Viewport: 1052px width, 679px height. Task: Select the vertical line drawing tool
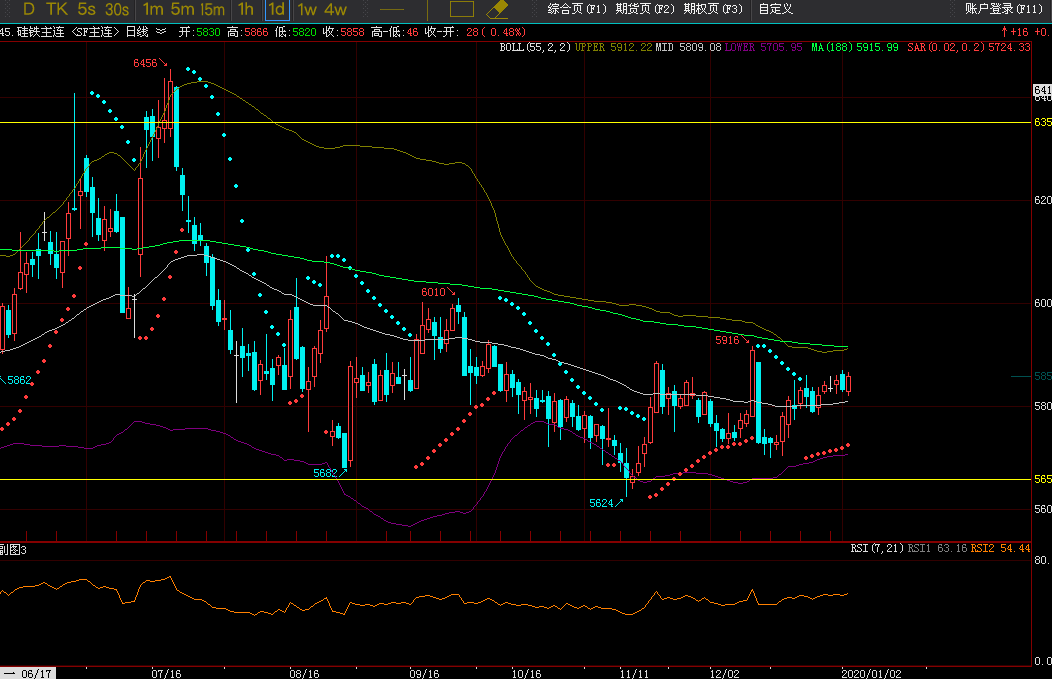(x=427, y=9)
